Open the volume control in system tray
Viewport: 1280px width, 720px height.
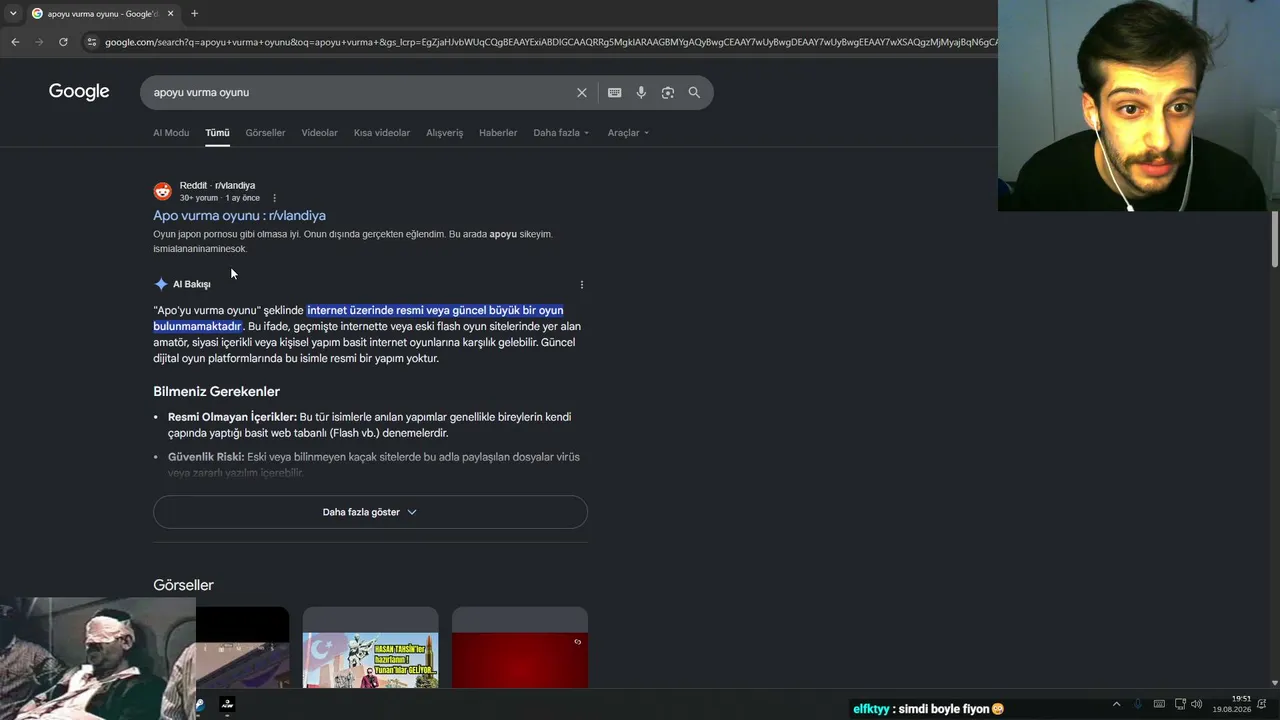1196,704
